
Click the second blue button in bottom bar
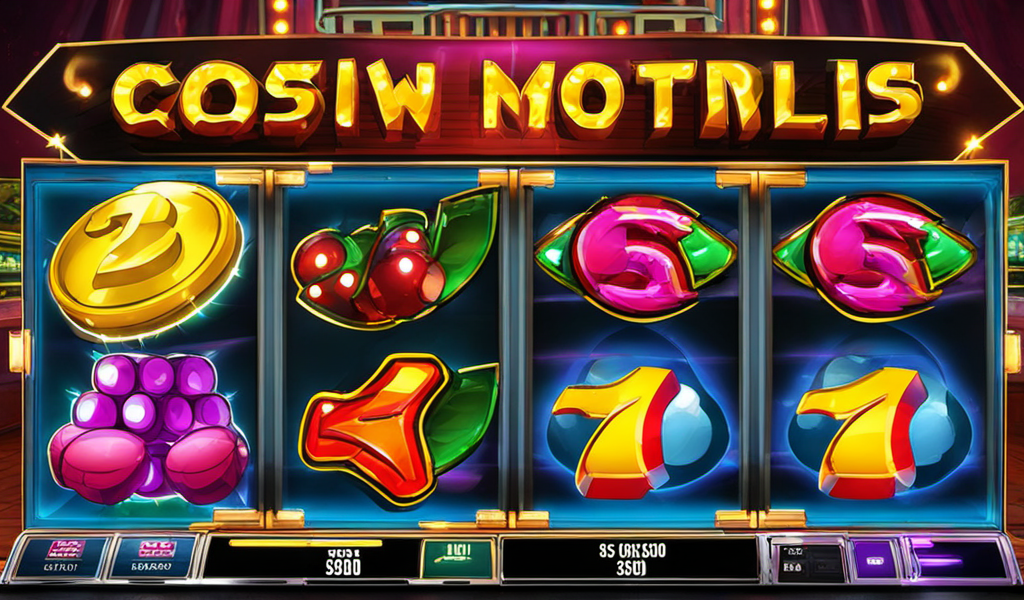click(154, 557)
